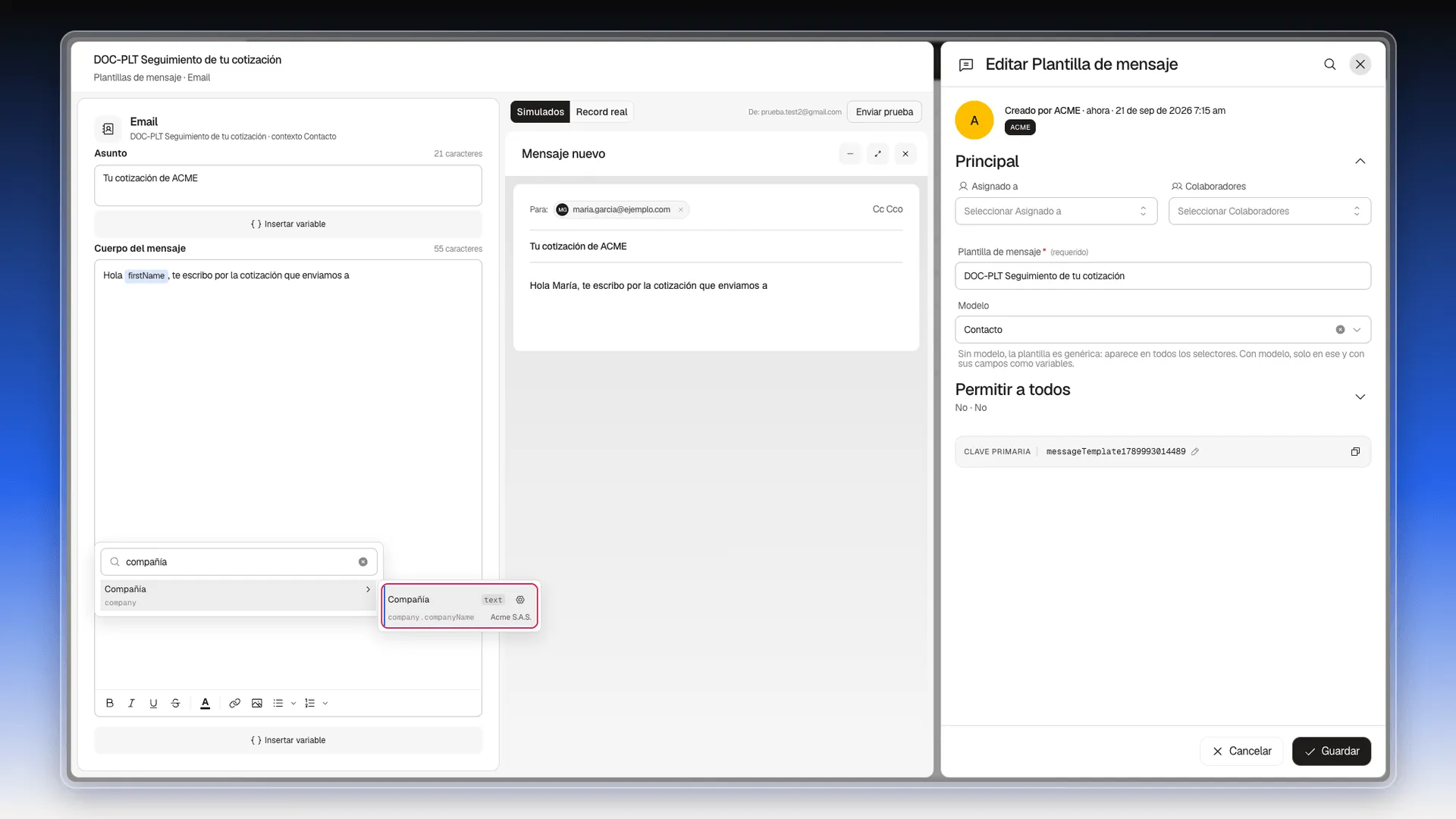Viewport: 1456px width, 819px height.
Task: Click Insertar variable below the subject
Action: (288, 224)
